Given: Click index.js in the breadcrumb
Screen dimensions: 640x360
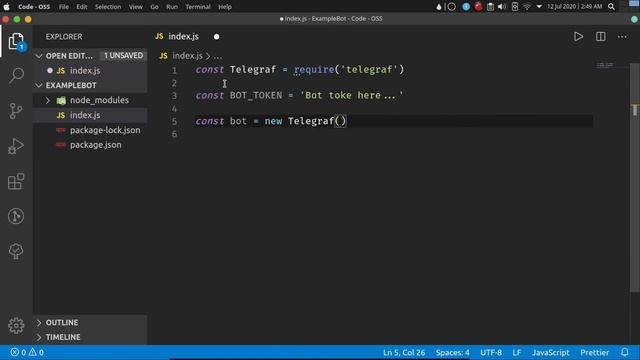Looking at the screenshot, I should click(187, 56).
